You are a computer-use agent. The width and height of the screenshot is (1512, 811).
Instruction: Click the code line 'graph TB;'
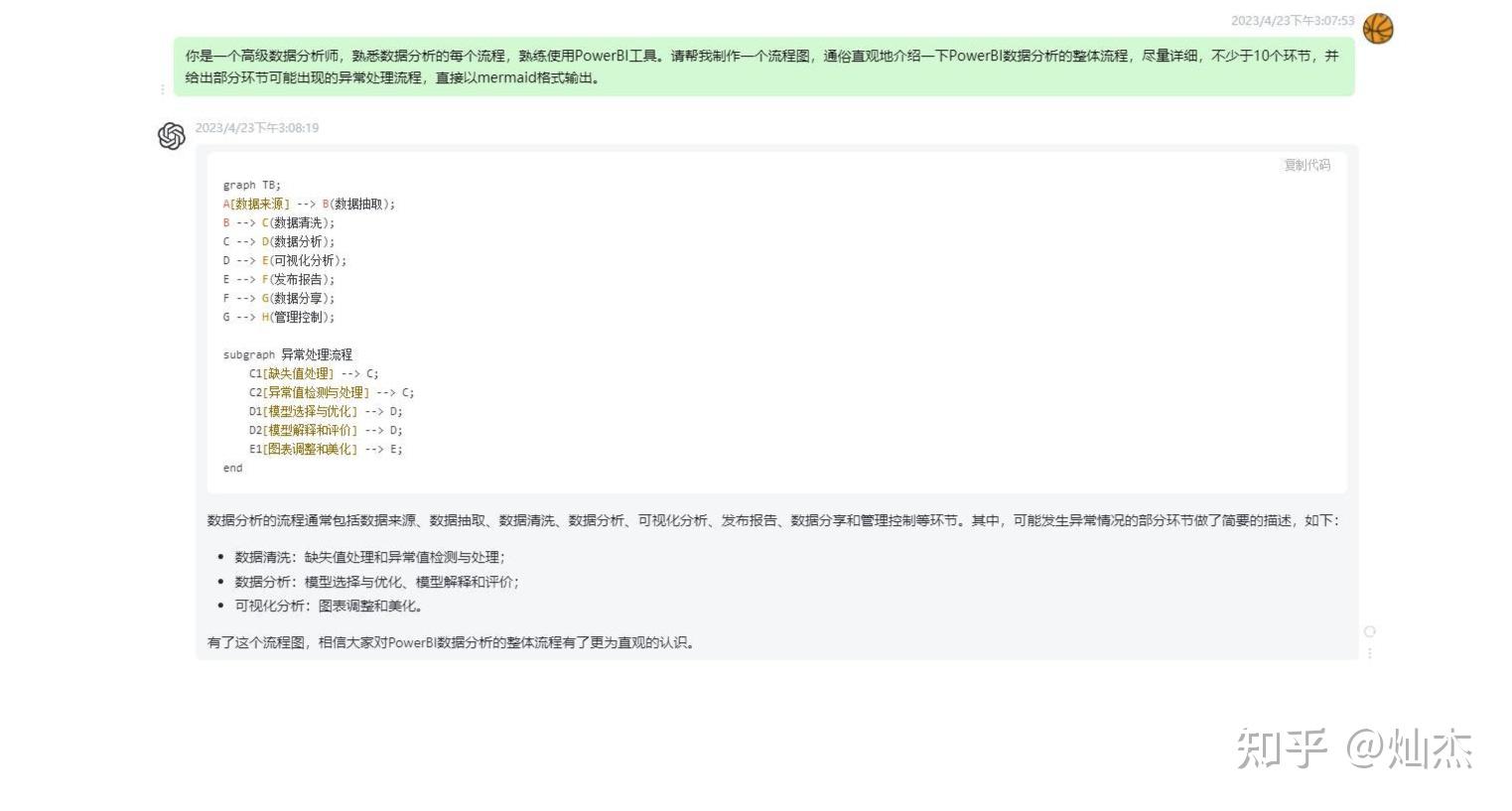pyautogui.click(x=252, y=186)
